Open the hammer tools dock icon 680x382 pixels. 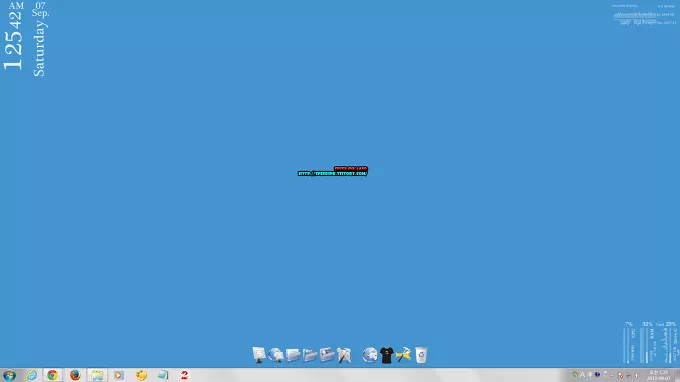(x=403, y=355)
